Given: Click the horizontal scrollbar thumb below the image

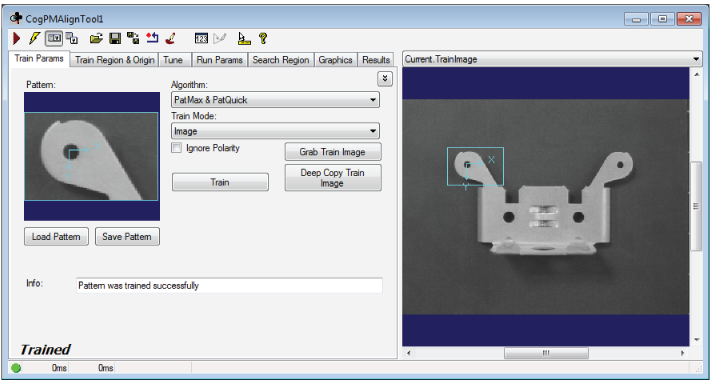Looking at the screenshot, I should coord(546,353).
